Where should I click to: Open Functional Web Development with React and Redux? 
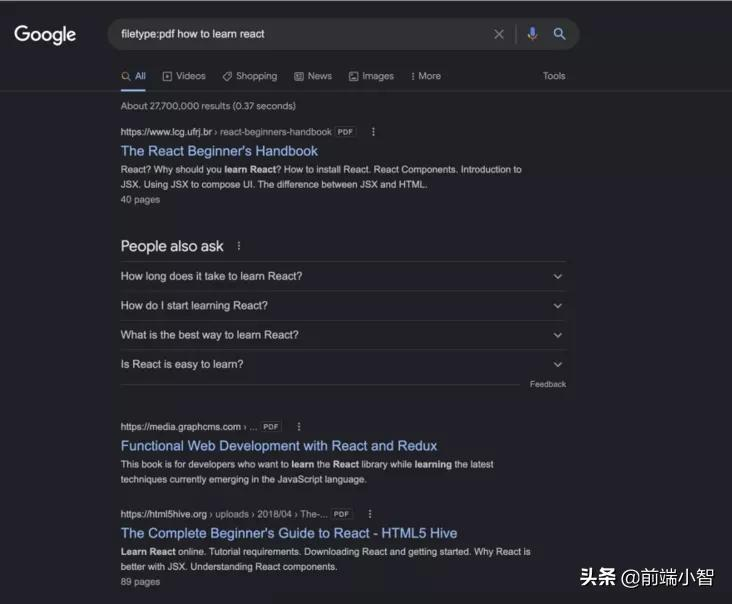279,446
